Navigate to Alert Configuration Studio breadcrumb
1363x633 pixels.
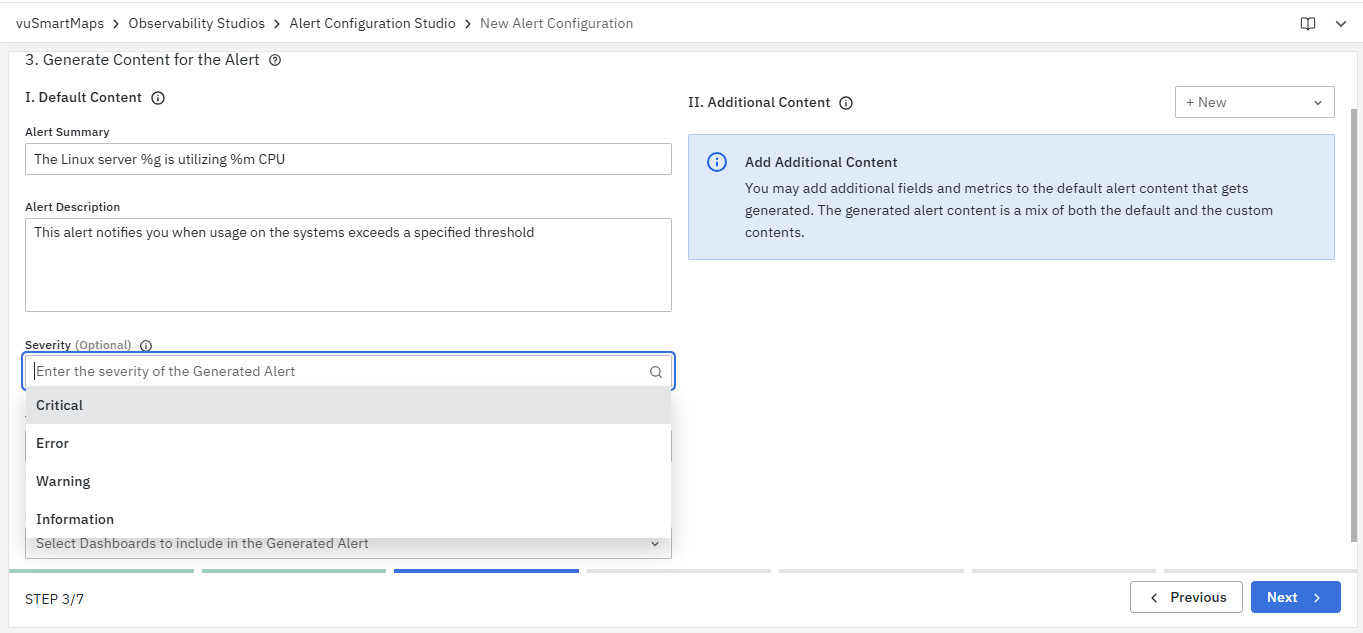point(372,23)
